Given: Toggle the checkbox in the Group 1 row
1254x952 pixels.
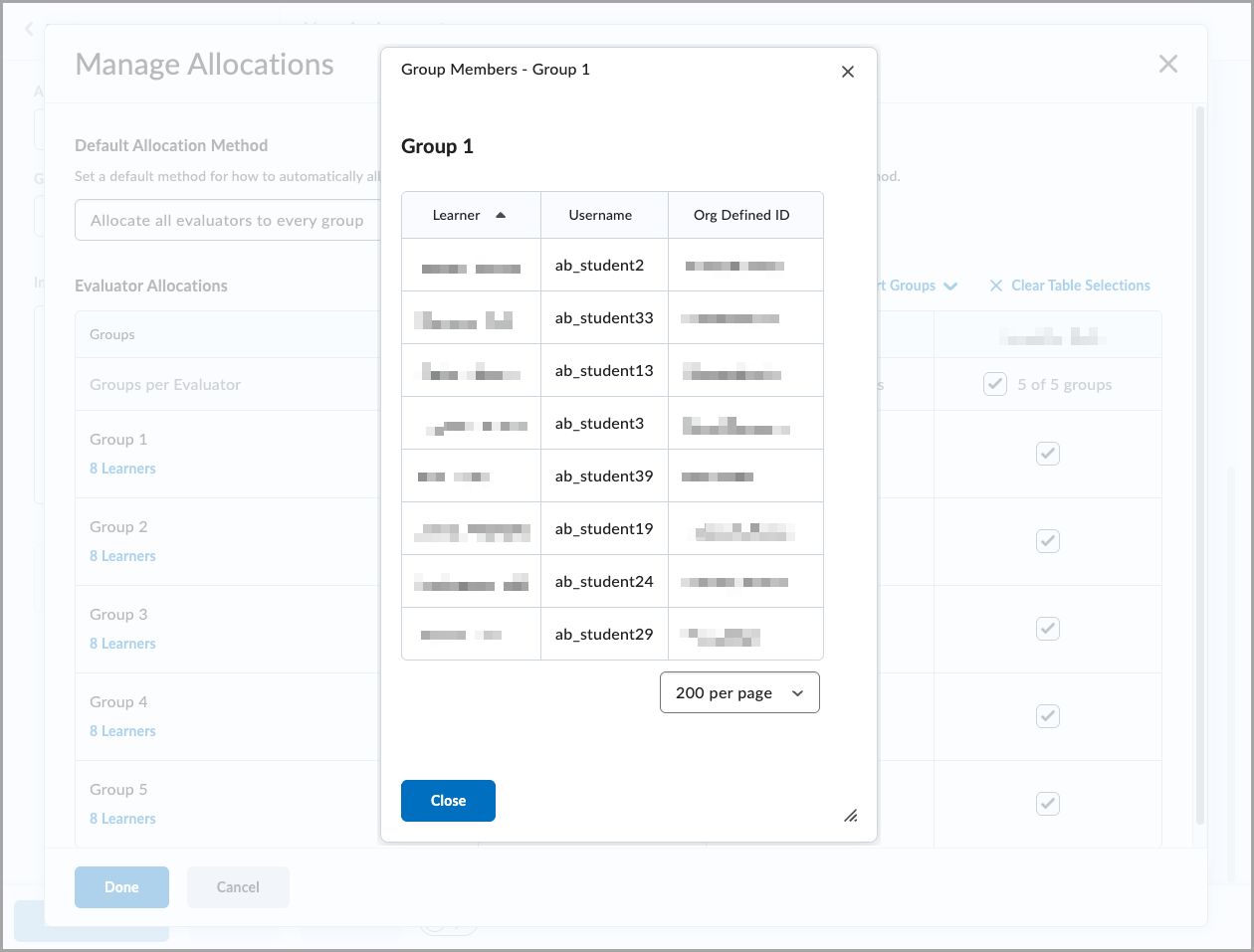Looking at the screenshot, I should coord(1047,454).
